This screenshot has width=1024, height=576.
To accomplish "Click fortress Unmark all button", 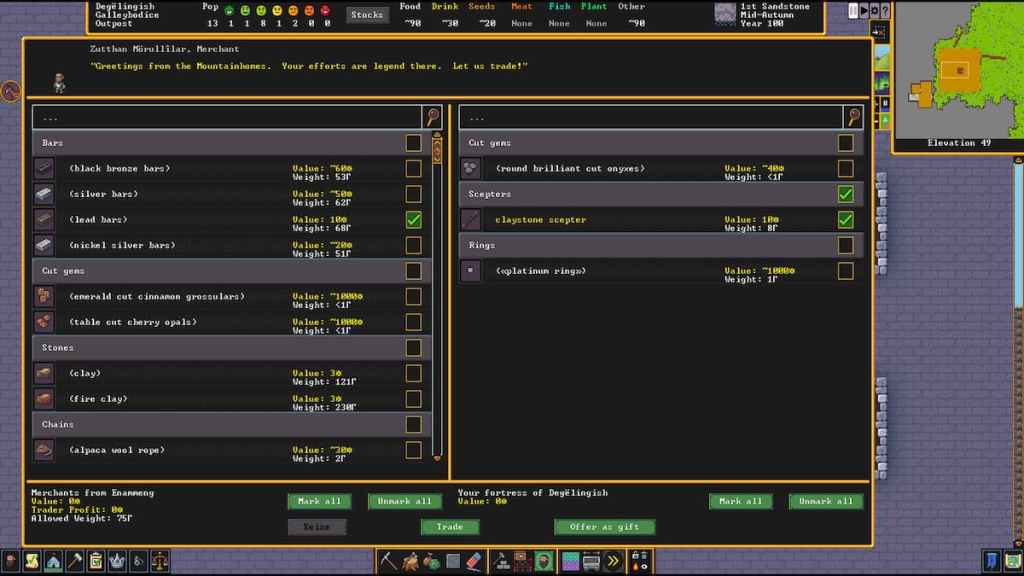I will pos(825,501).
